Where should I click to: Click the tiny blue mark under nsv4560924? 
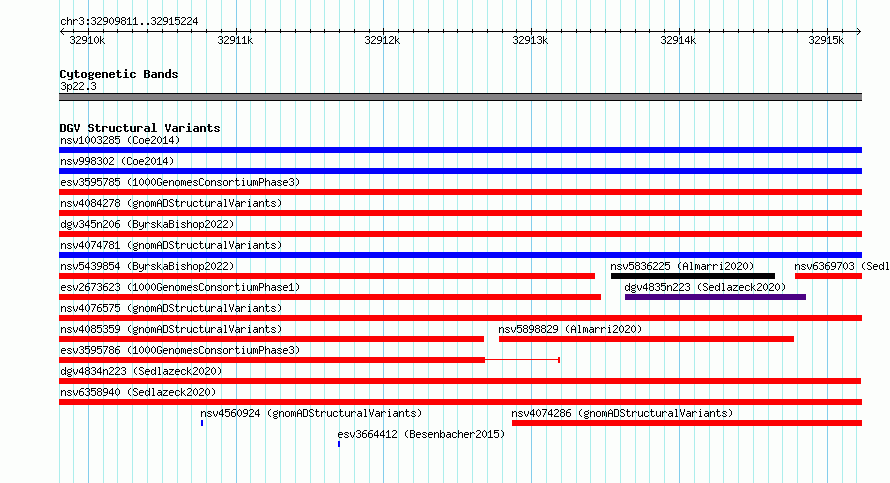point(201,423)
